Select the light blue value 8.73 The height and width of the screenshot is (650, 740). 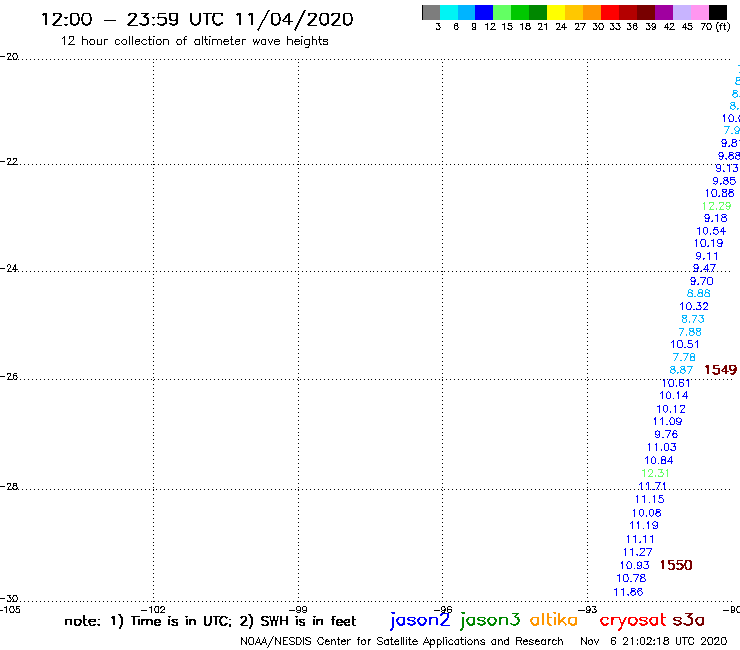tap(692, 319)
